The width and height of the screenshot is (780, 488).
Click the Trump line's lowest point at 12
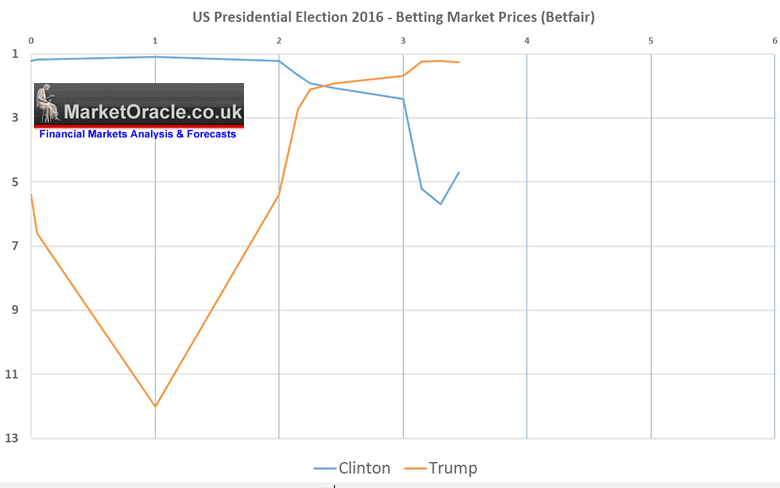(155, 406)
